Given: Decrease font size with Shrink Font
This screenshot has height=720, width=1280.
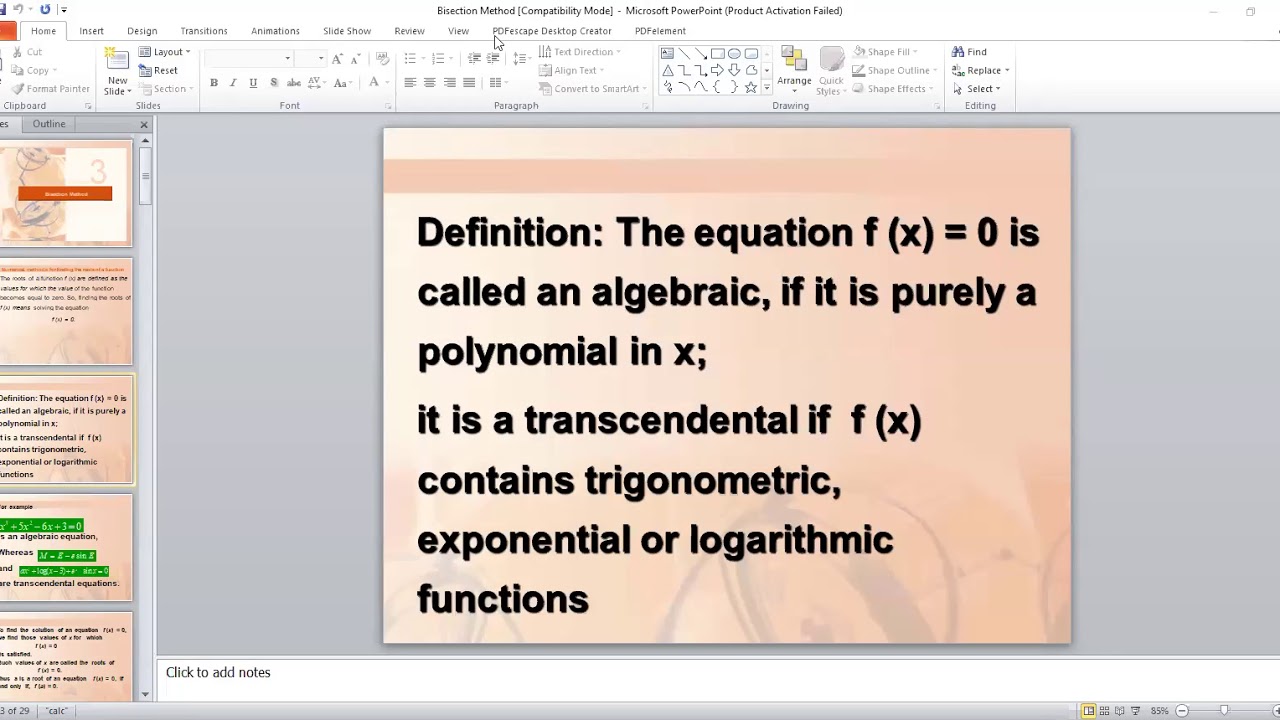Looking at the screenshot, I should coord(355,59).
